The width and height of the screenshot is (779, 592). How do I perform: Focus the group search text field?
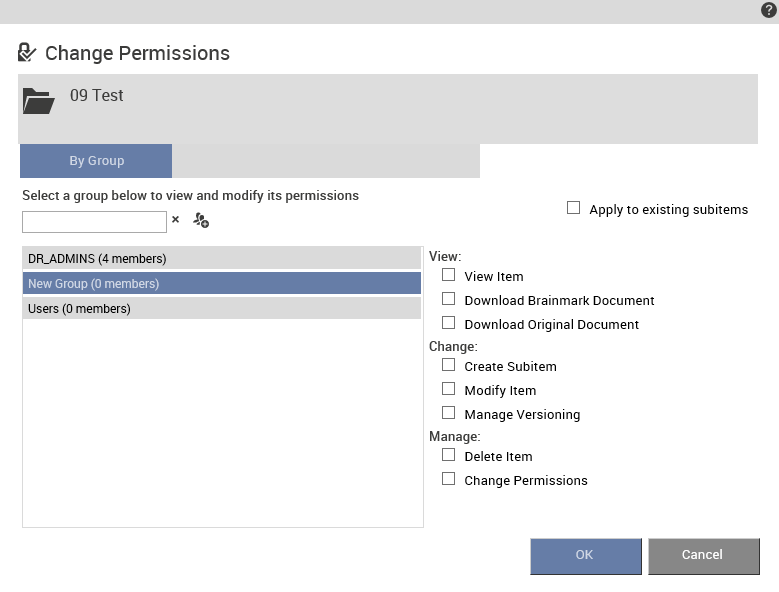coord(94,222)
